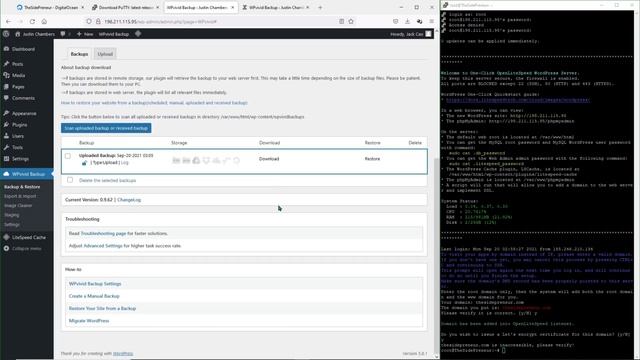Click the padlock site info icon
Viewport: 640px width, 360px height.
click(98, 22)
